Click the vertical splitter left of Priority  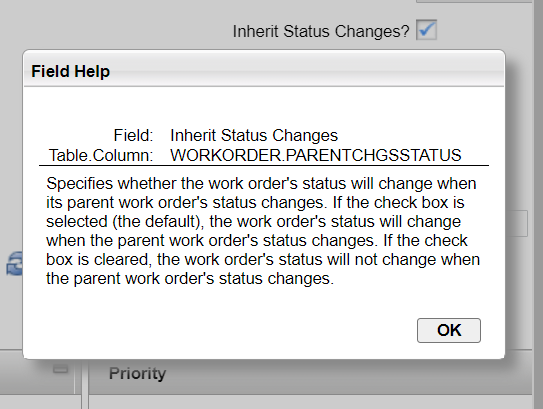85,380
